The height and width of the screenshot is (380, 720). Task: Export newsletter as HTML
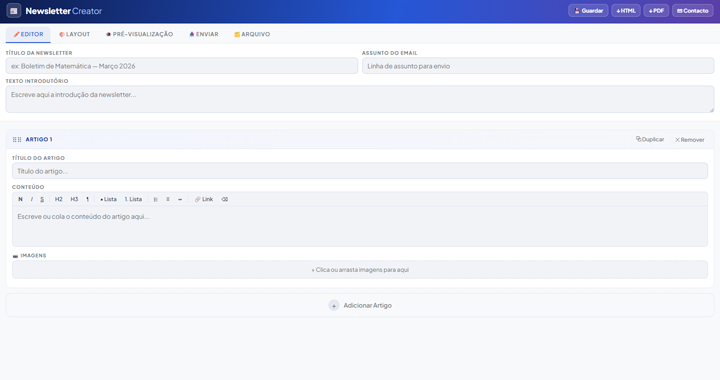[626, 11]
